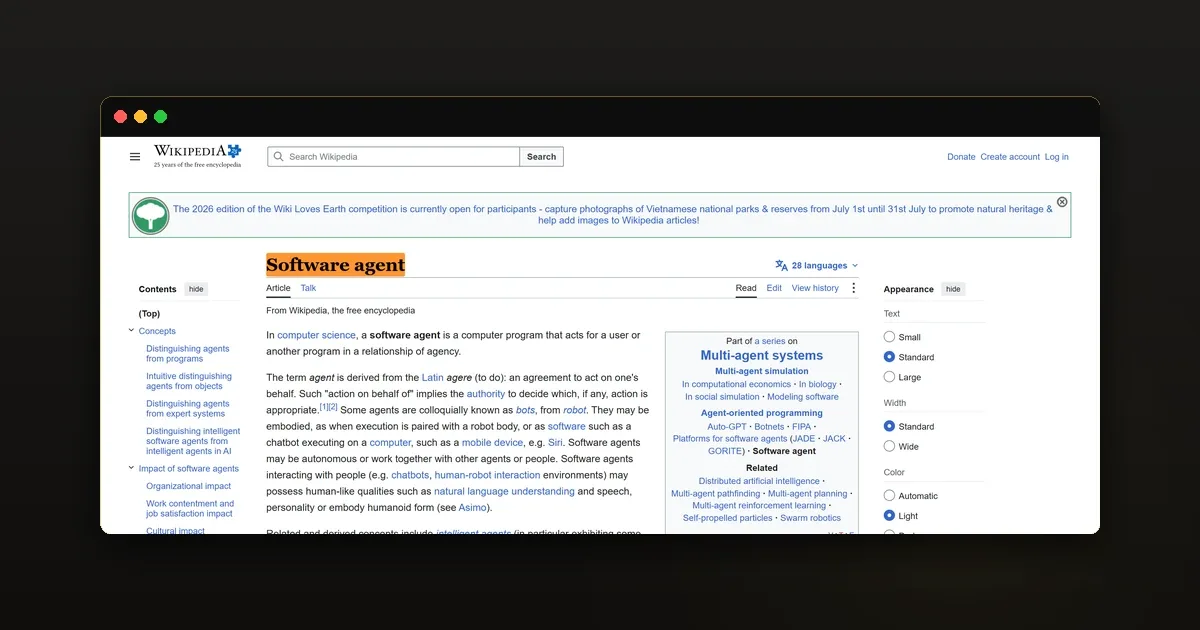The width and height of the screenshot is (1200, 630).
Task: Open the Multi-agent systems infobox title
Action: click(762, 355)
